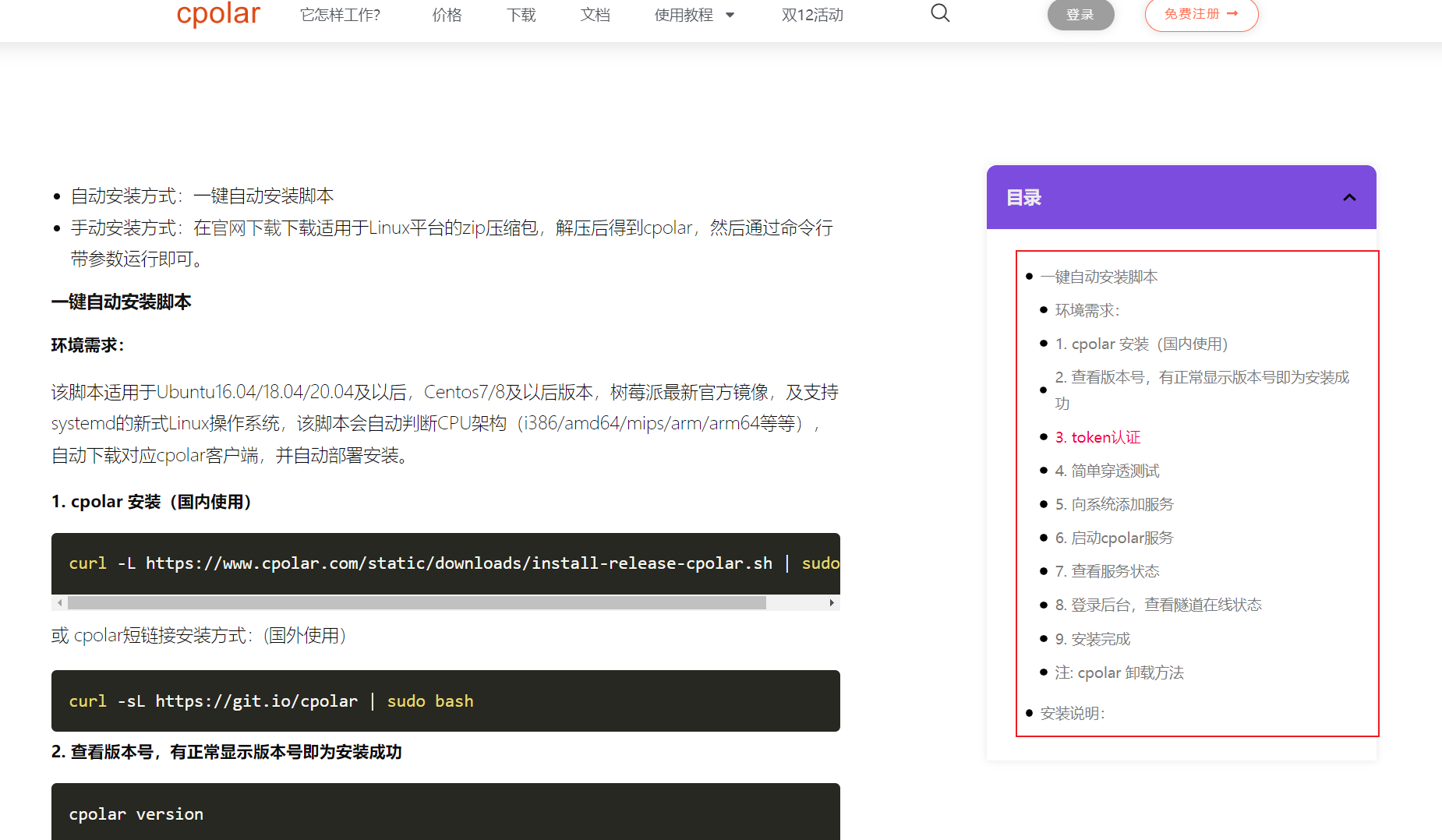Screen dimensions: 1442x840
Task: Click bullet 自动安装方式：一键自动安装脚本
Action: point(203,196)
